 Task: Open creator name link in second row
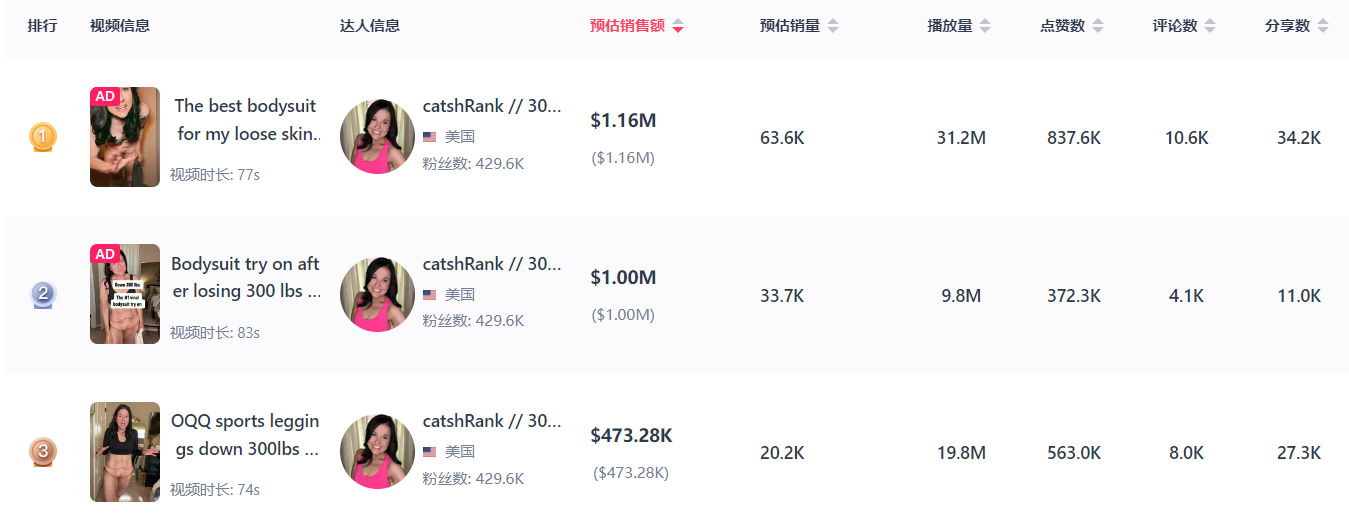click(492, 264)
